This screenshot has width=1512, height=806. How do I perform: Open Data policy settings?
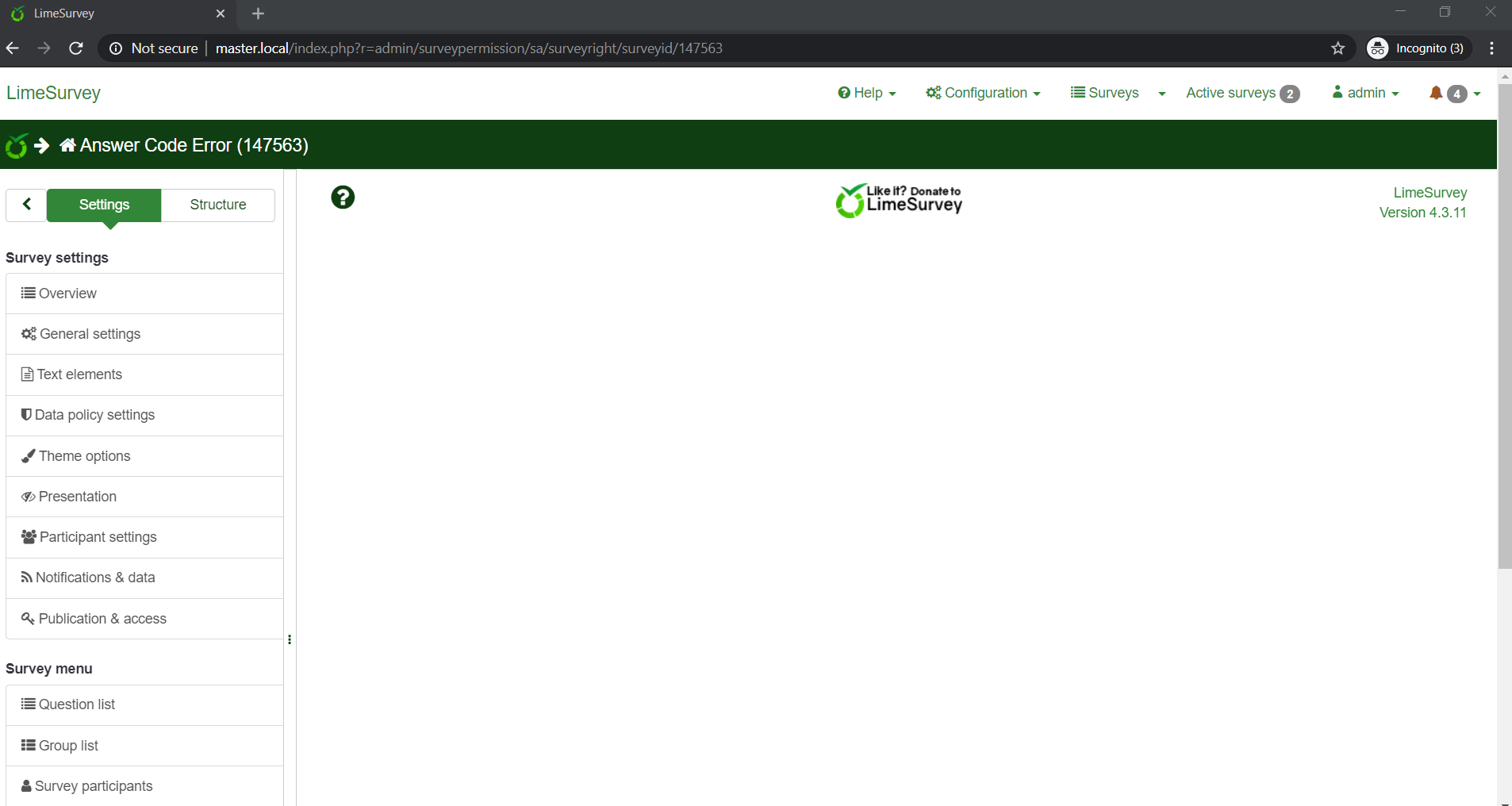[144, 415]
